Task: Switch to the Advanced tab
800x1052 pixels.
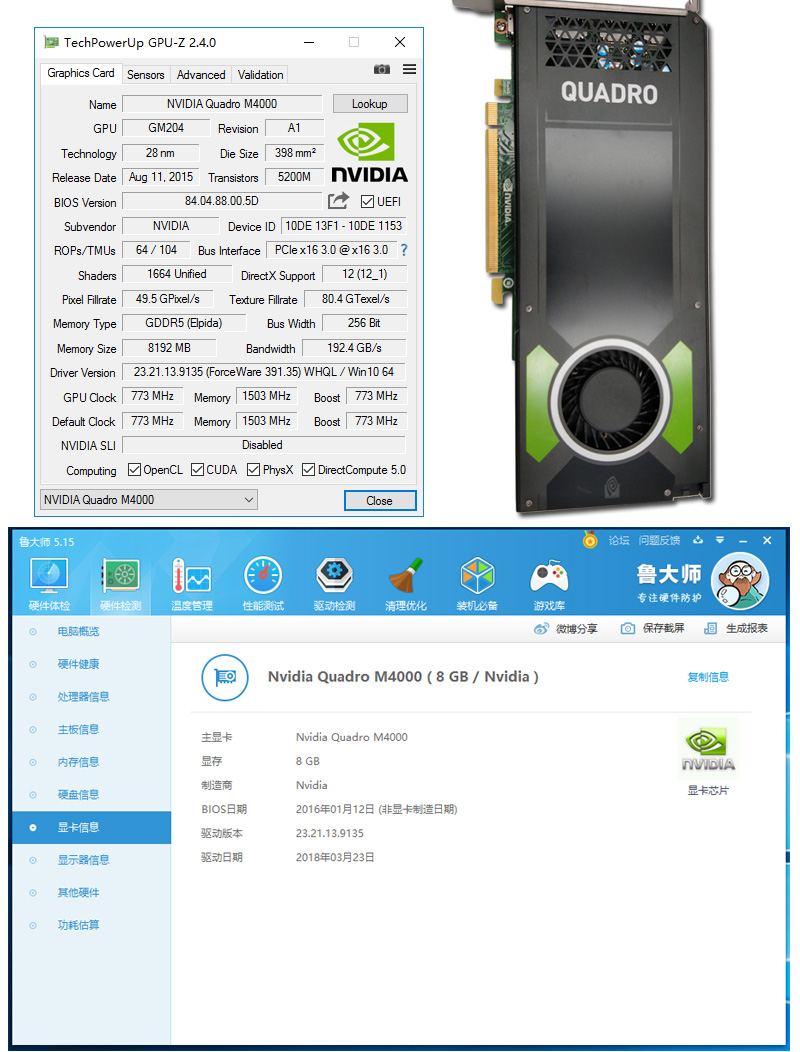Action: coord(201,74)
